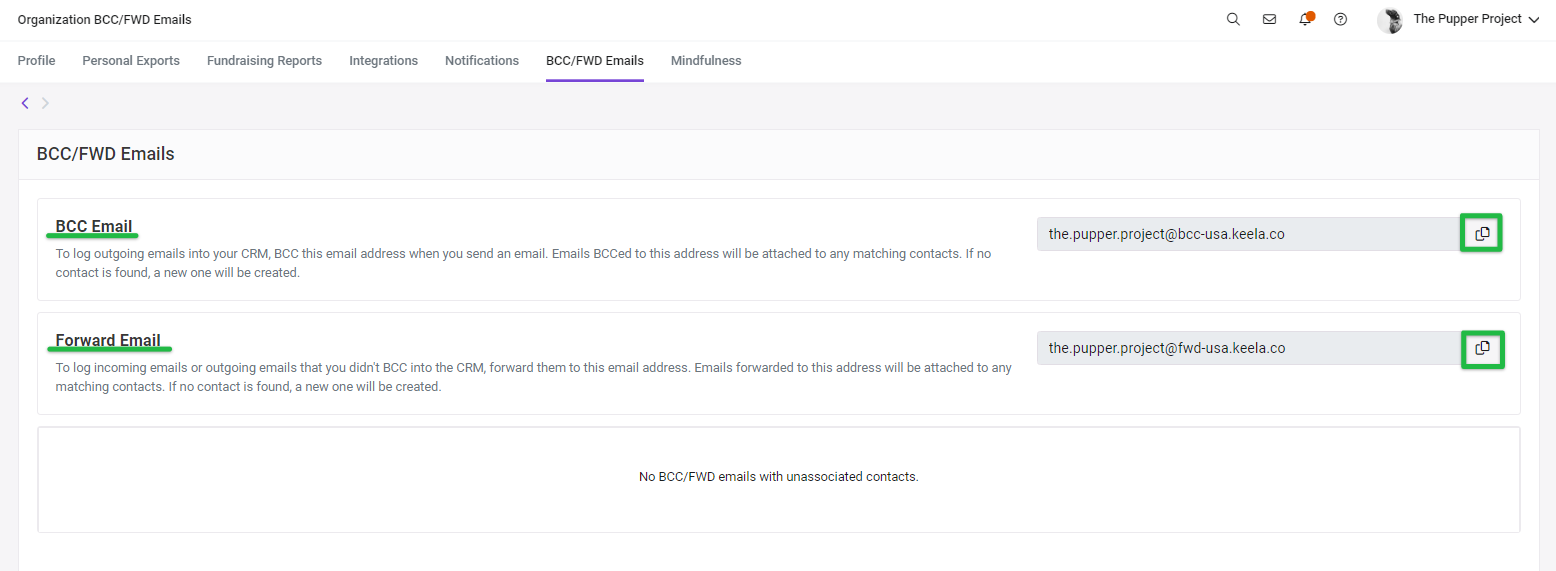
Task: Open the search magnifier icon
Action: (x=1233, y=19)
